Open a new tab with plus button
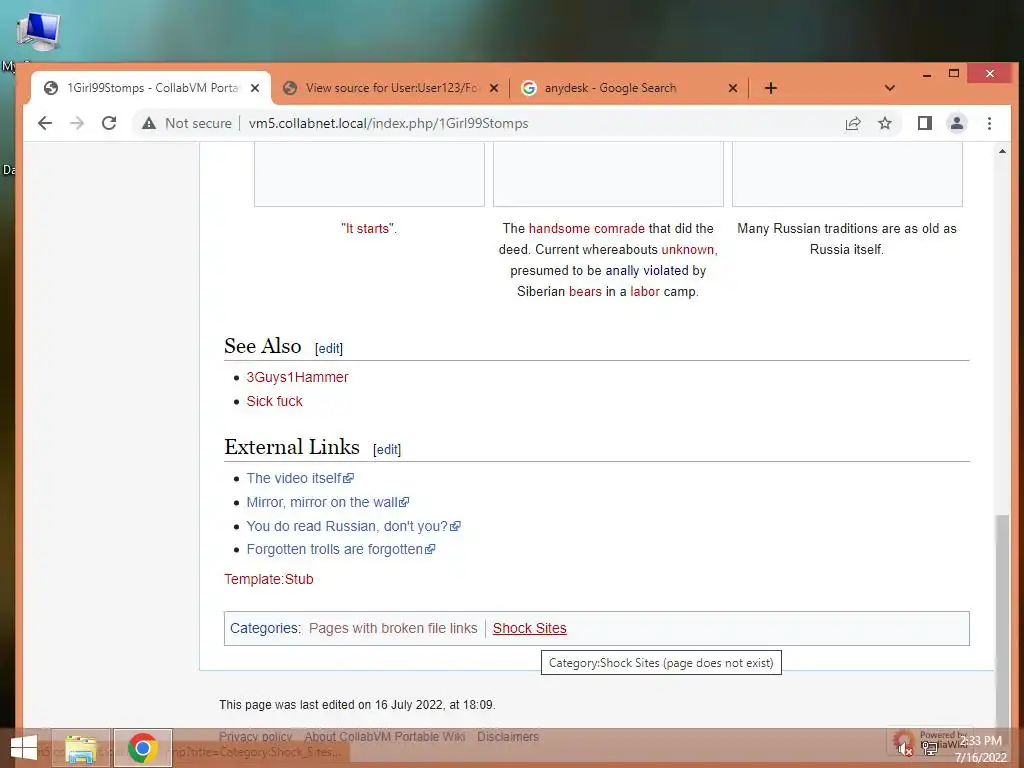 771,88
